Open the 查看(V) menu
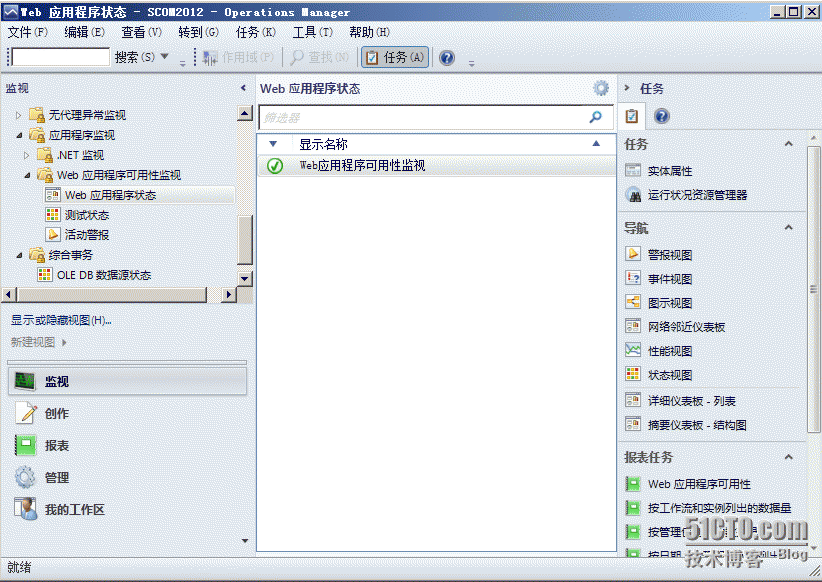 pos(142,33)
